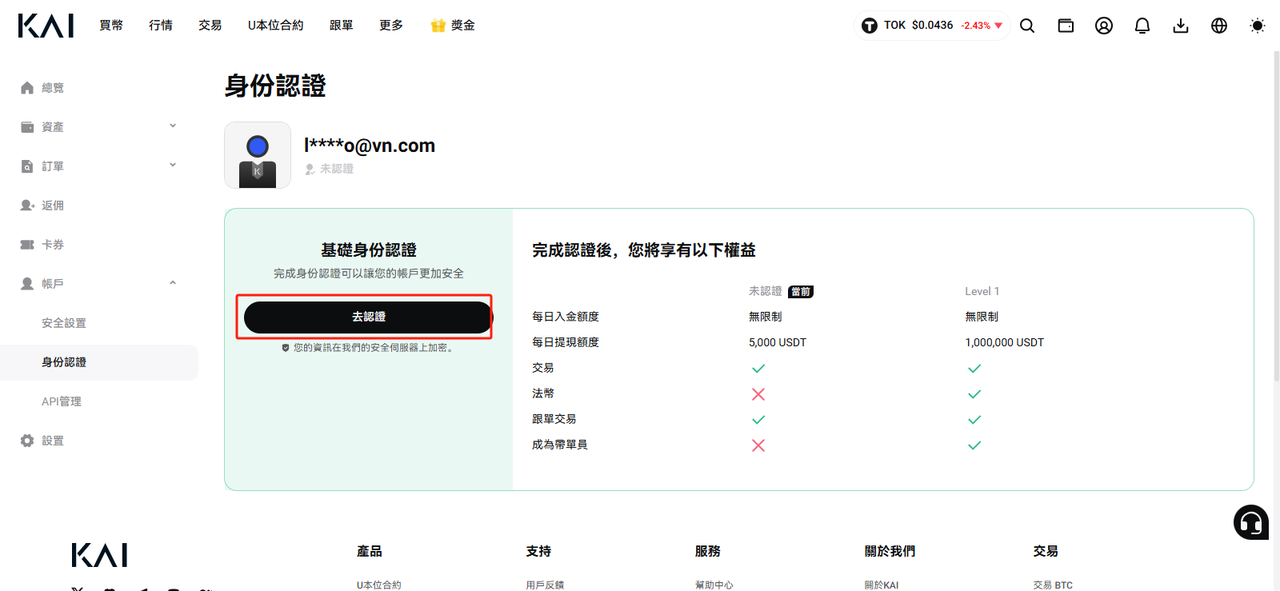1280x591 pixels.
Task: Select 卡券 in the sidebar
Action: [53, 244]
